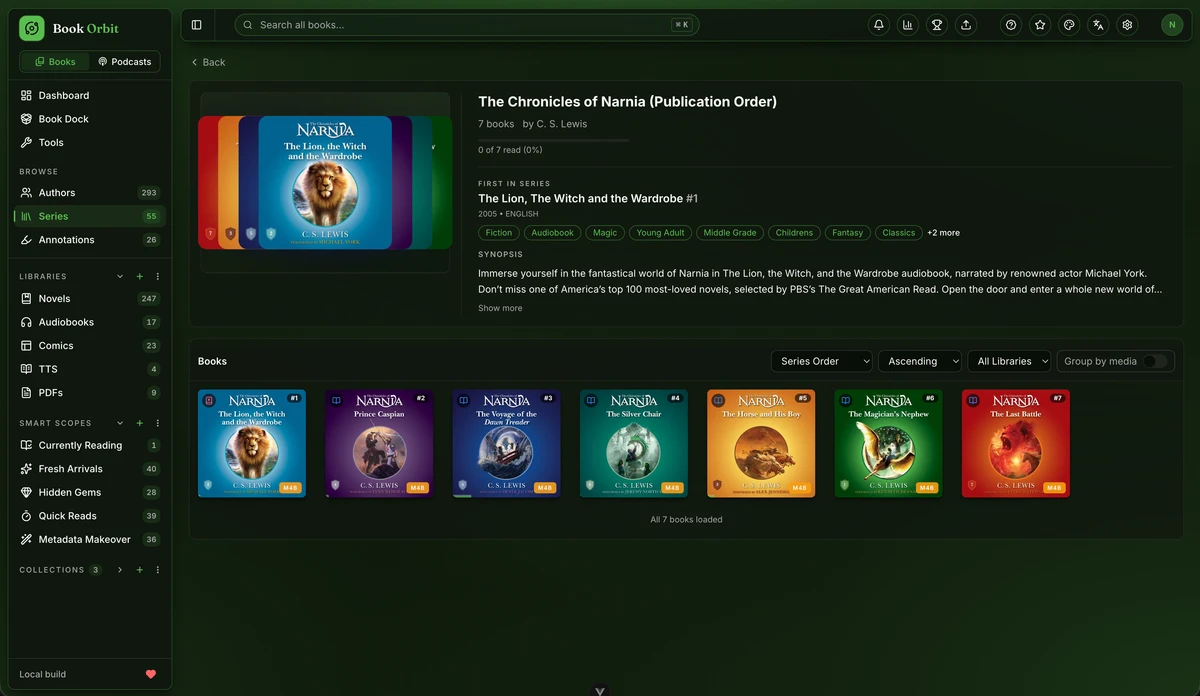Open the All Libraries filter dropdown
The width and height of the screenshot is (1200, 696).
pyautogui.click(x=1009, y=361)
